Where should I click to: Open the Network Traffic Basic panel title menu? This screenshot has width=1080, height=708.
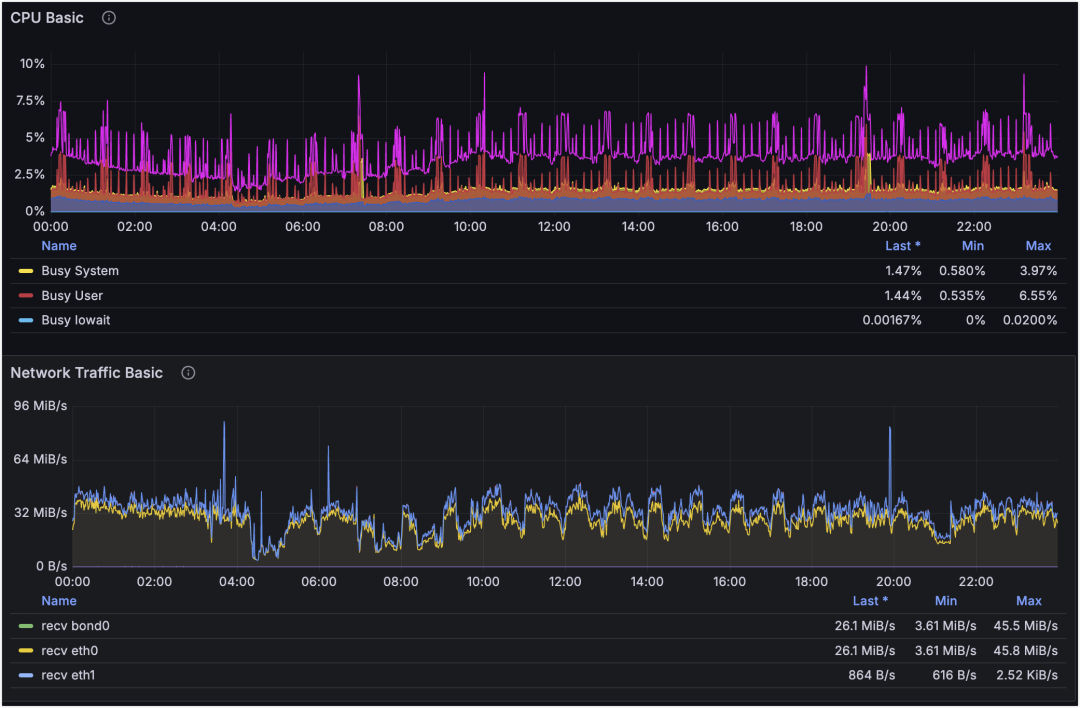click(86, 373)
